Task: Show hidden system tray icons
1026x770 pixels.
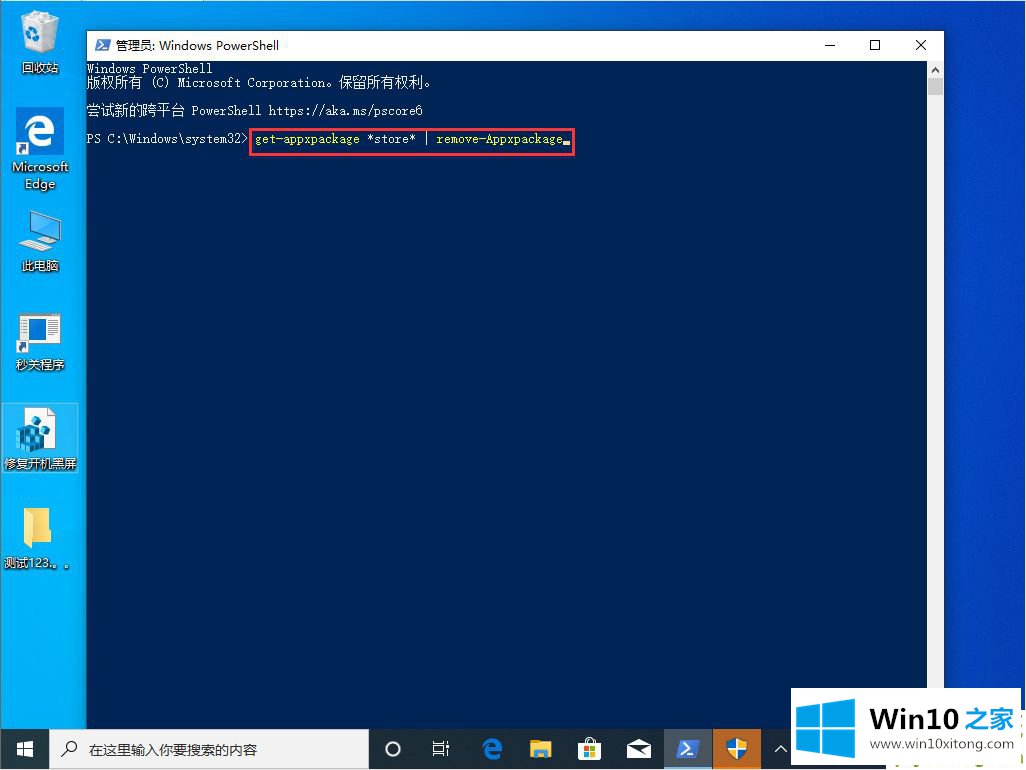Action: click(x=780, y=749)
